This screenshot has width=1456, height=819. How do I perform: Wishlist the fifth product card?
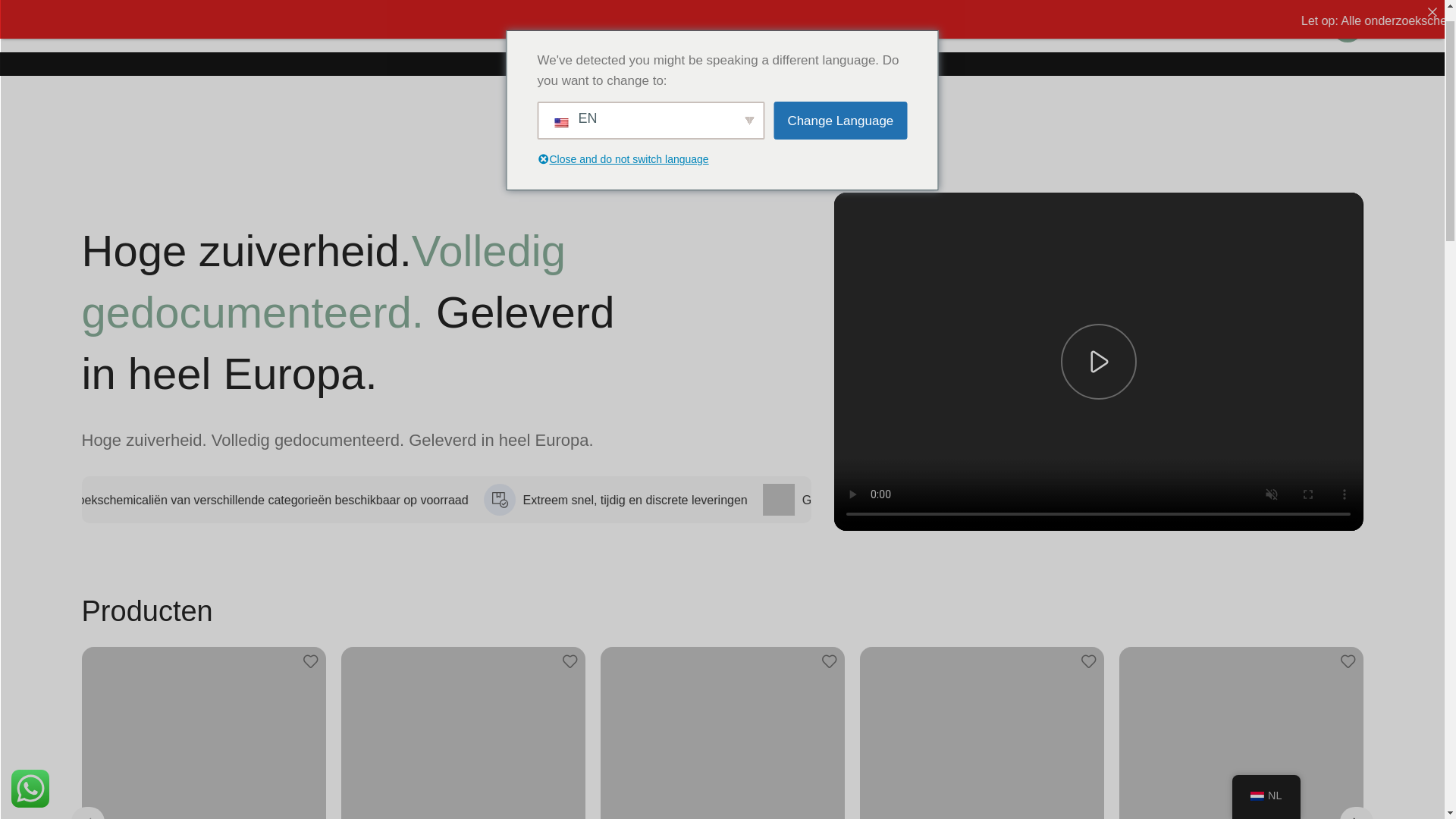click(1348, 661)
